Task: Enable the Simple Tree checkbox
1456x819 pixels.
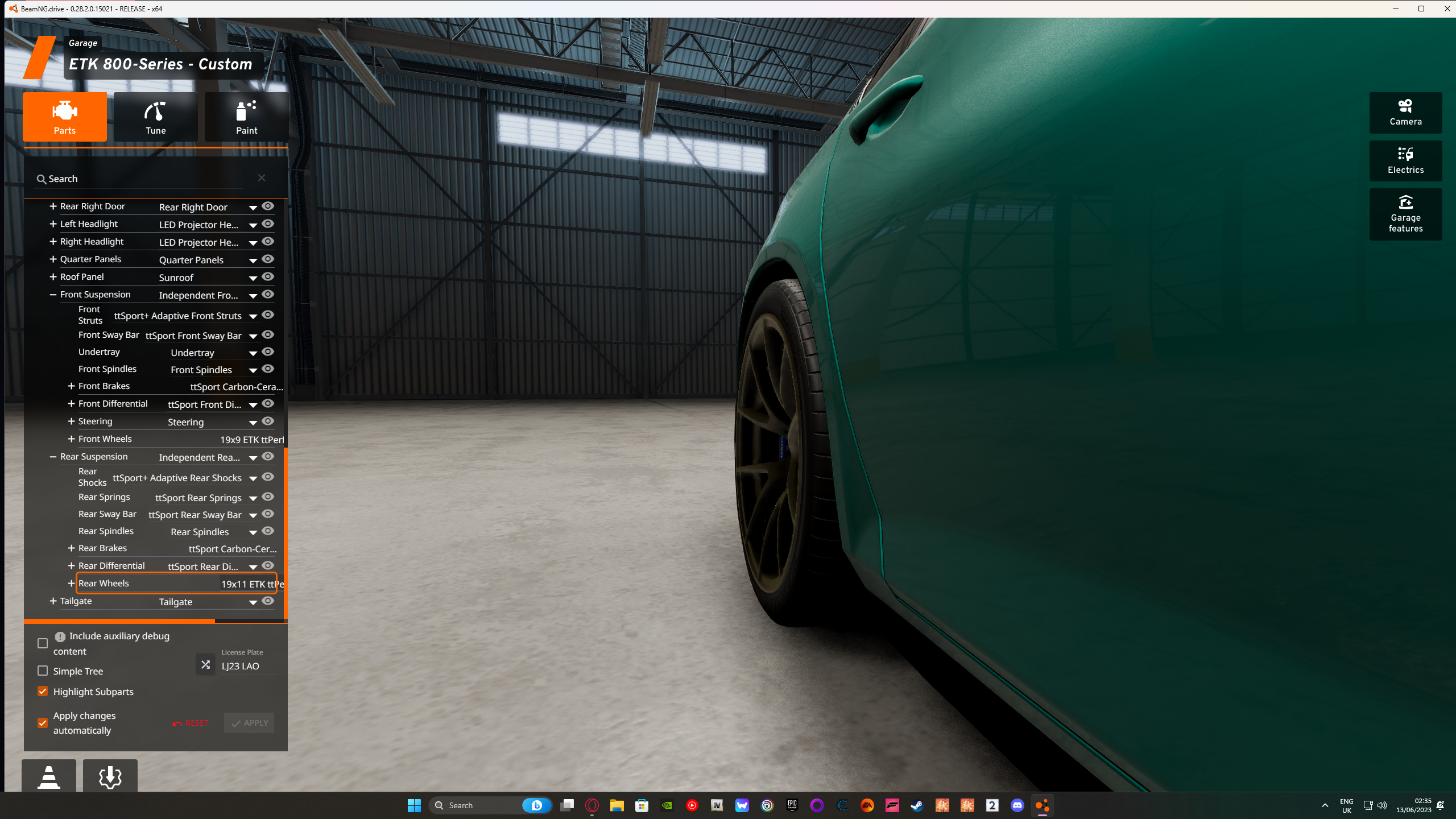Action: coord(43,671)
